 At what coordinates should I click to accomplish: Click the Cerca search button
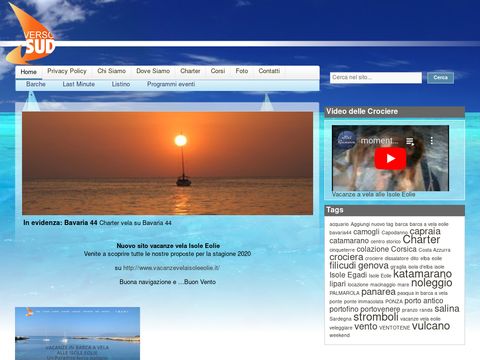pyautogui.click(x=440, y=78)
